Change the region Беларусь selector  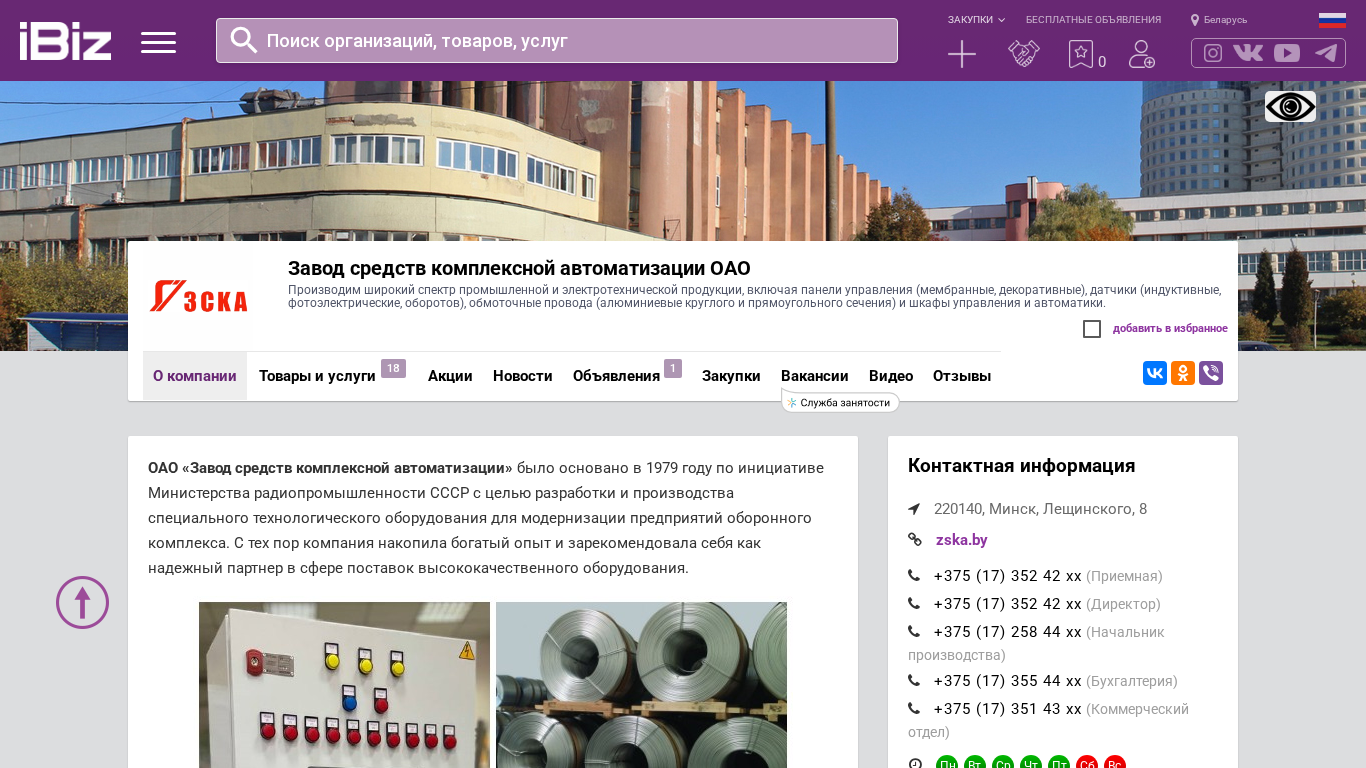1220,20
